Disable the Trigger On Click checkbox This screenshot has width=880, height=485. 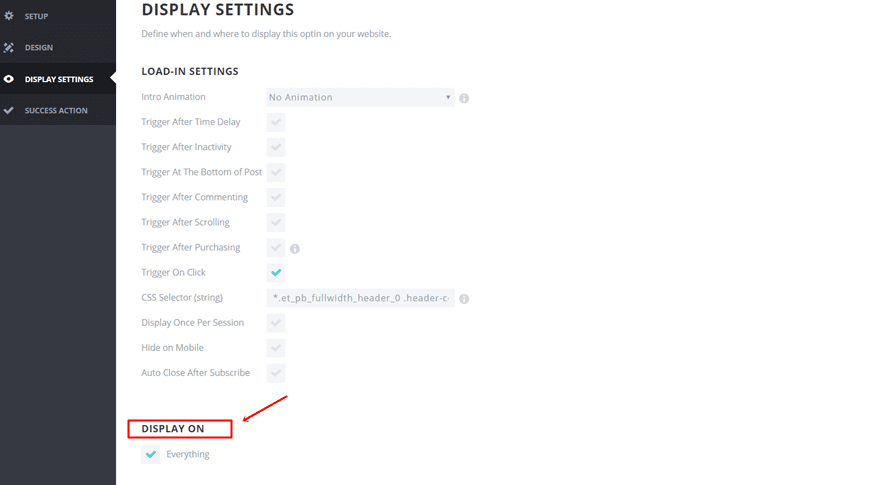click(x=276, y=272)
